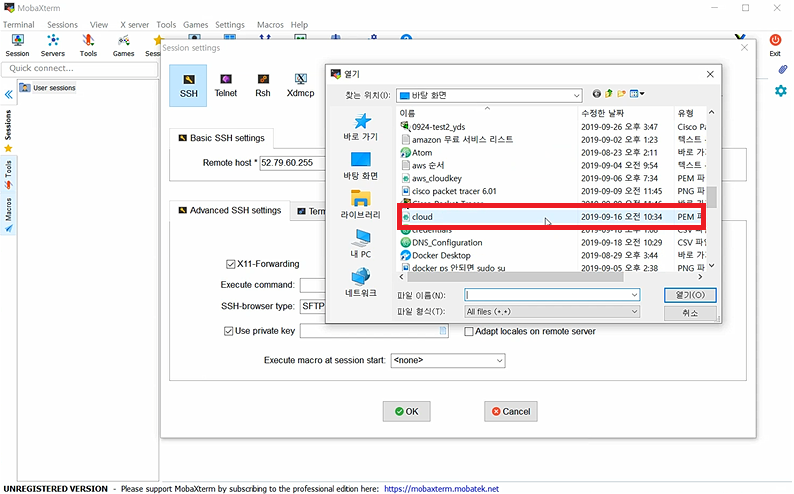Viewport: 794px width, 494px height.
Task: Open Execute macro at session start dropdown
Action: (x=448, y=360)
